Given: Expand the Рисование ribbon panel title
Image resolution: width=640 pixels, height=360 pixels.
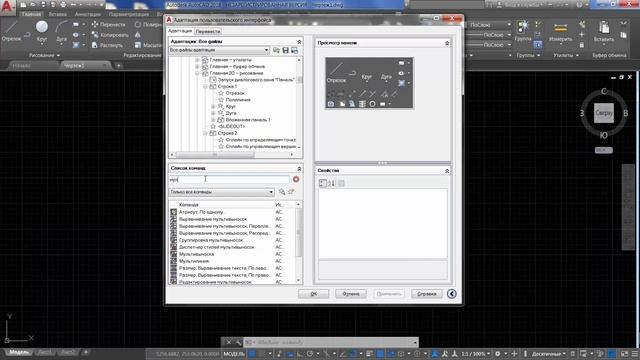Looking at the screenshot, I should click(44, 55).
